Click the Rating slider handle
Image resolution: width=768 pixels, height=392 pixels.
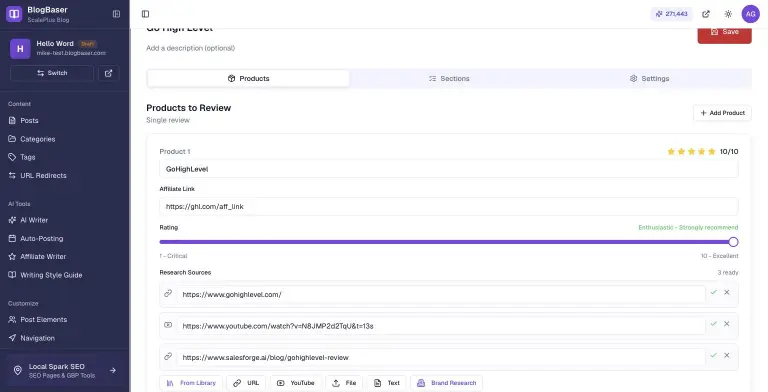tap(733, 242)
